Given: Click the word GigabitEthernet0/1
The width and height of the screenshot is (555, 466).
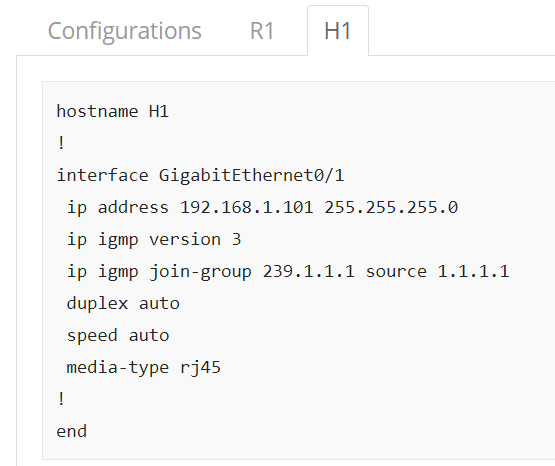Looking at the screenshot, I should [x=251, y=176].
